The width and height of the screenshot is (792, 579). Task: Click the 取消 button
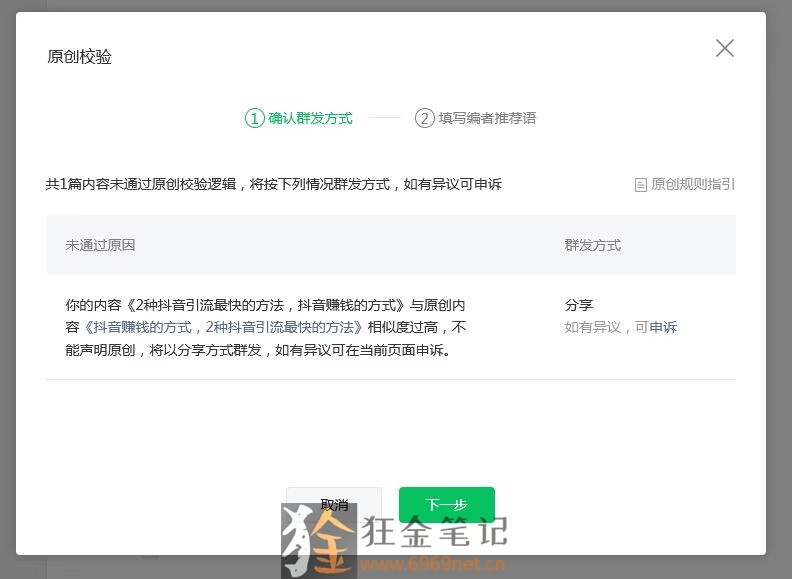click(334, 505)
